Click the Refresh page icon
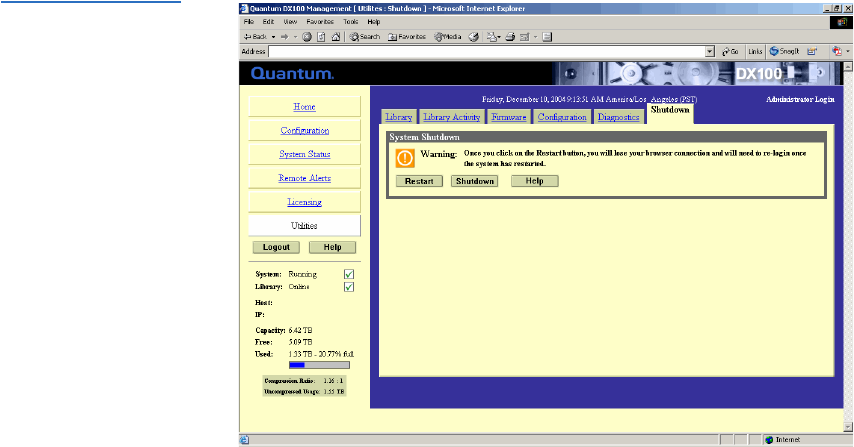This screenshot has height=447, width=854. click(321, 36)
